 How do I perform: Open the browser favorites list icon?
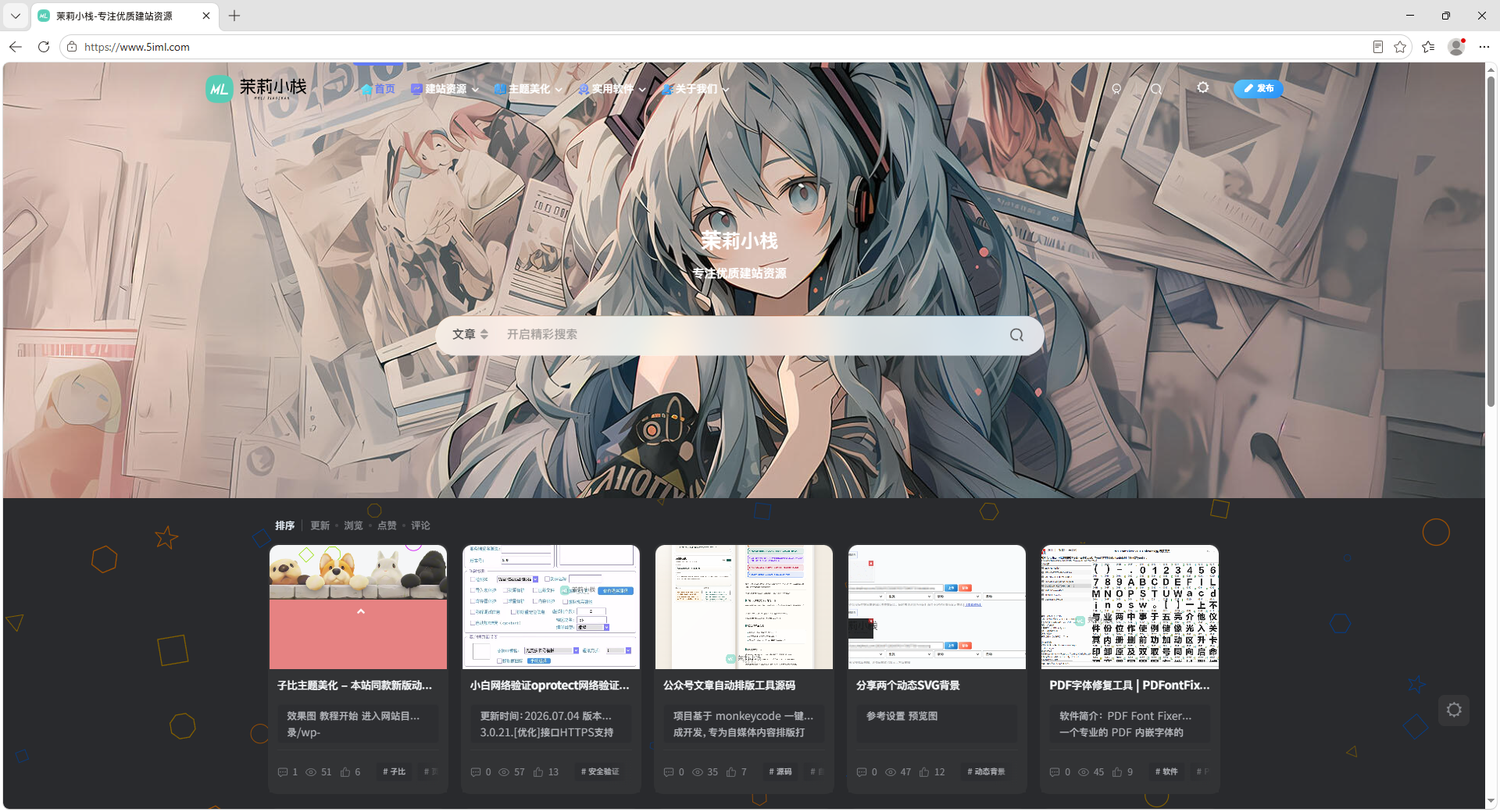(x=1428, y=47)
